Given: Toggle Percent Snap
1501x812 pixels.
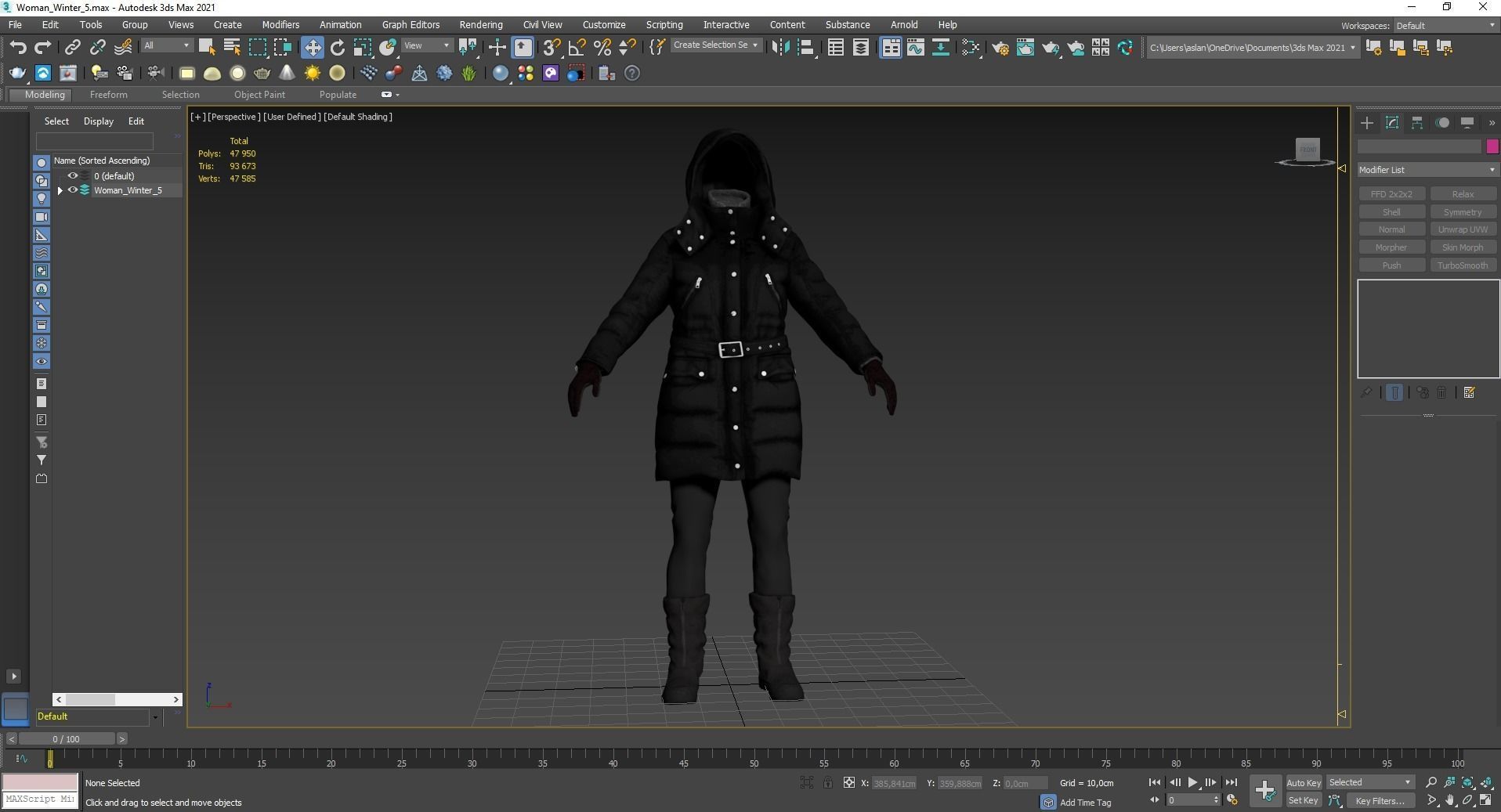Looking at the screenshot, I should coord(602,48).
